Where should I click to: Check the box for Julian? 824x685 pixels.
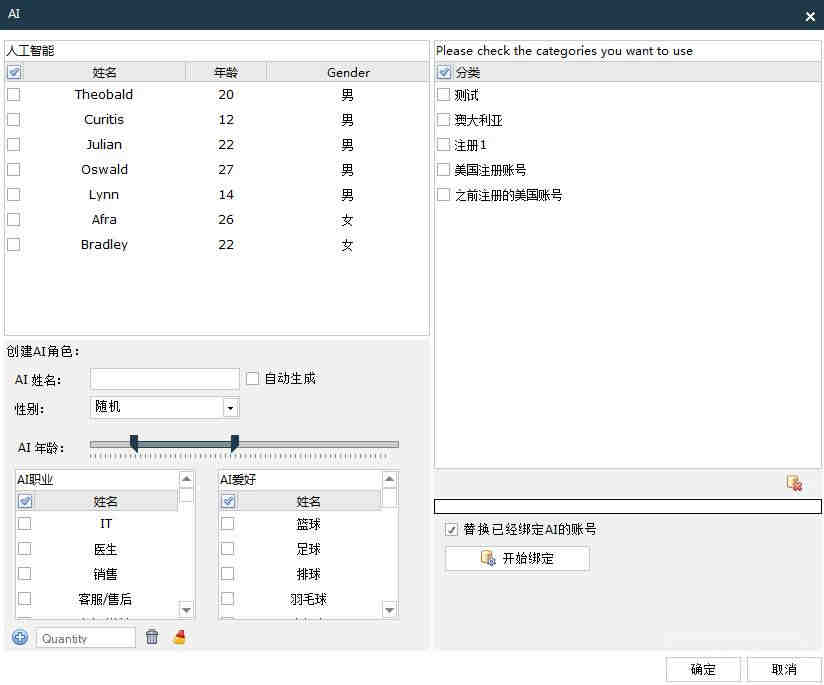[x=14, y=145]
